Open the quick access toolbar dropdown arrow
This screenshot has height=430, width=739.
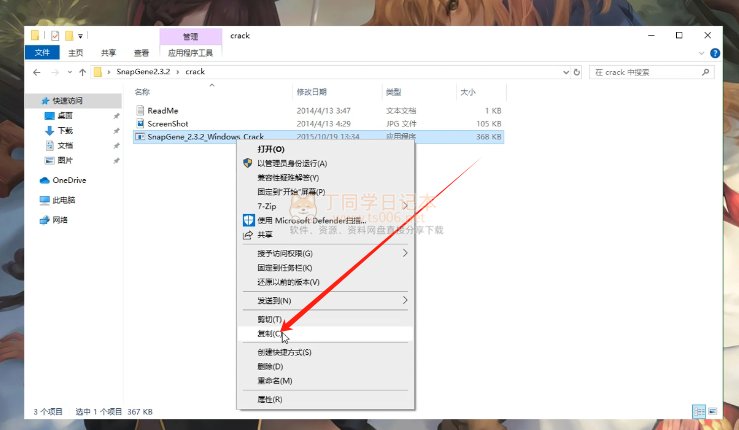82,36
